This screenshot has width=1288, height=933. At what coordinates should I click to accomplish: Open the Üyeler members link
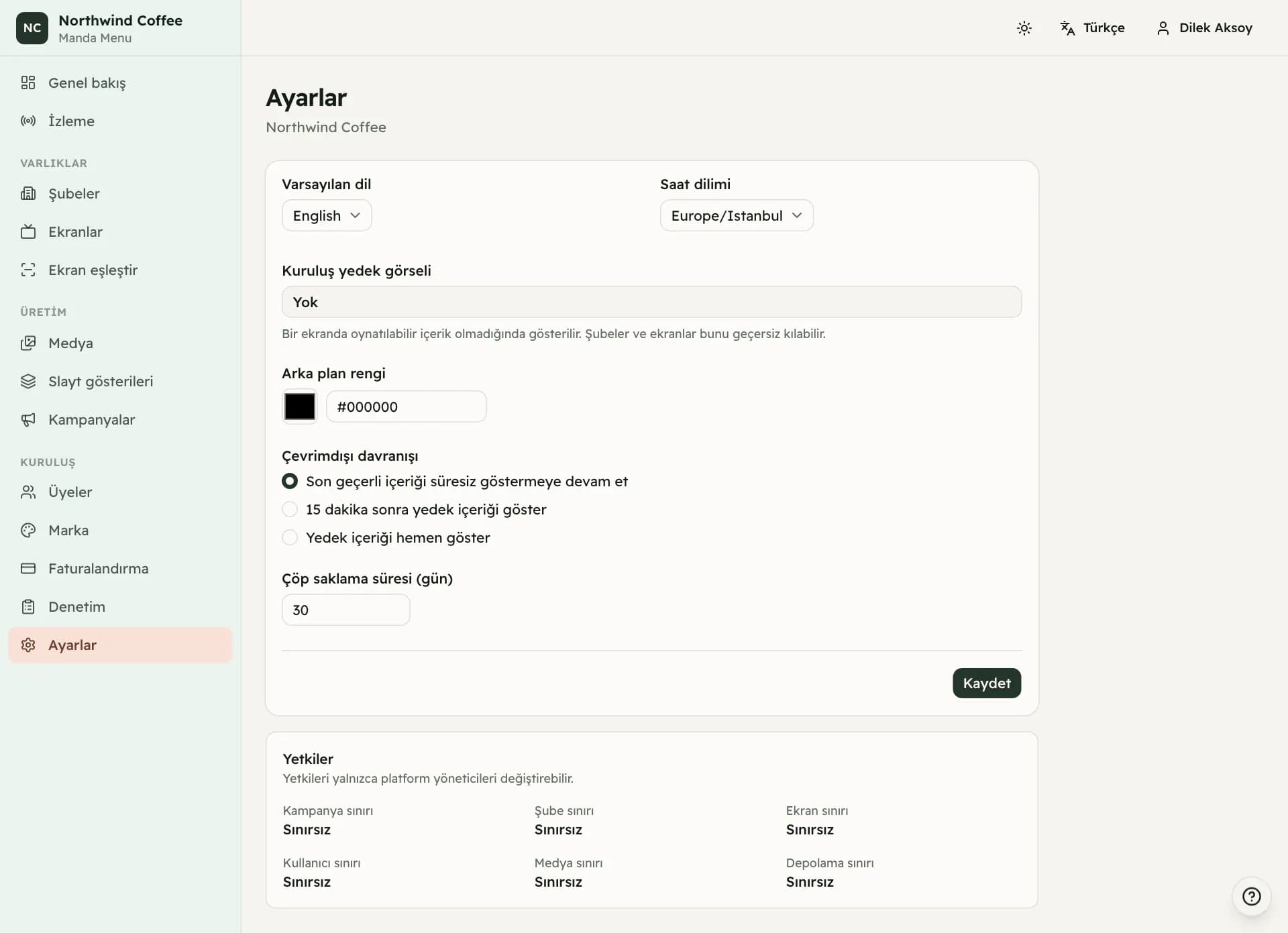point(120,492)
